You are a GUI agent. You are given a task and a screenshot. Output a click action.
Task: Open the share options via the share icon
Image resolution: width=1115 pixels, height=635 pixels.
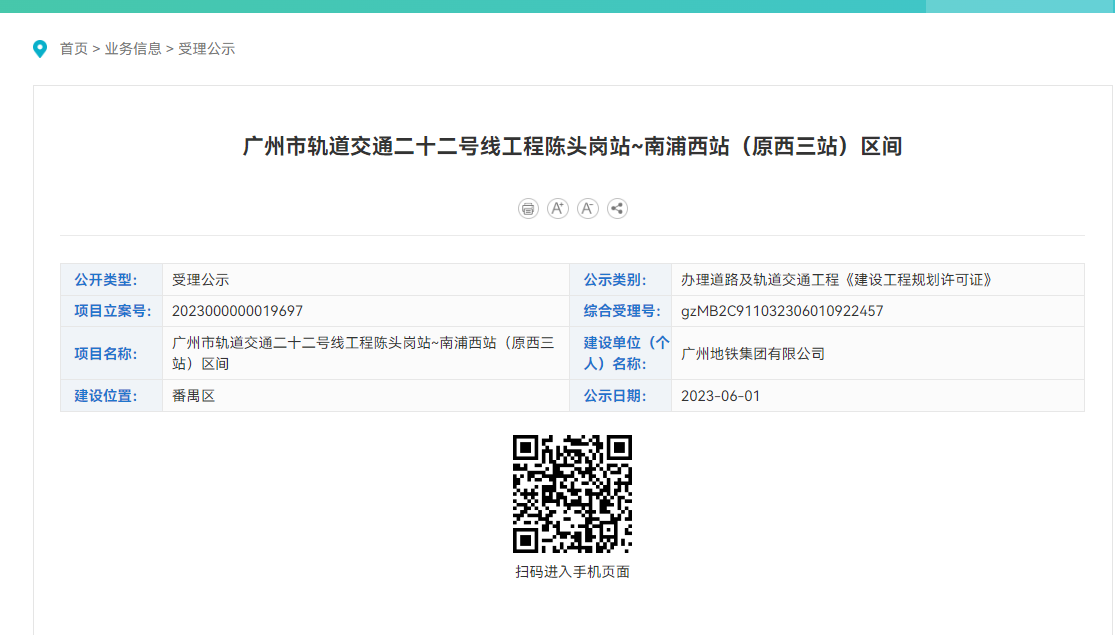click(617, 208)
